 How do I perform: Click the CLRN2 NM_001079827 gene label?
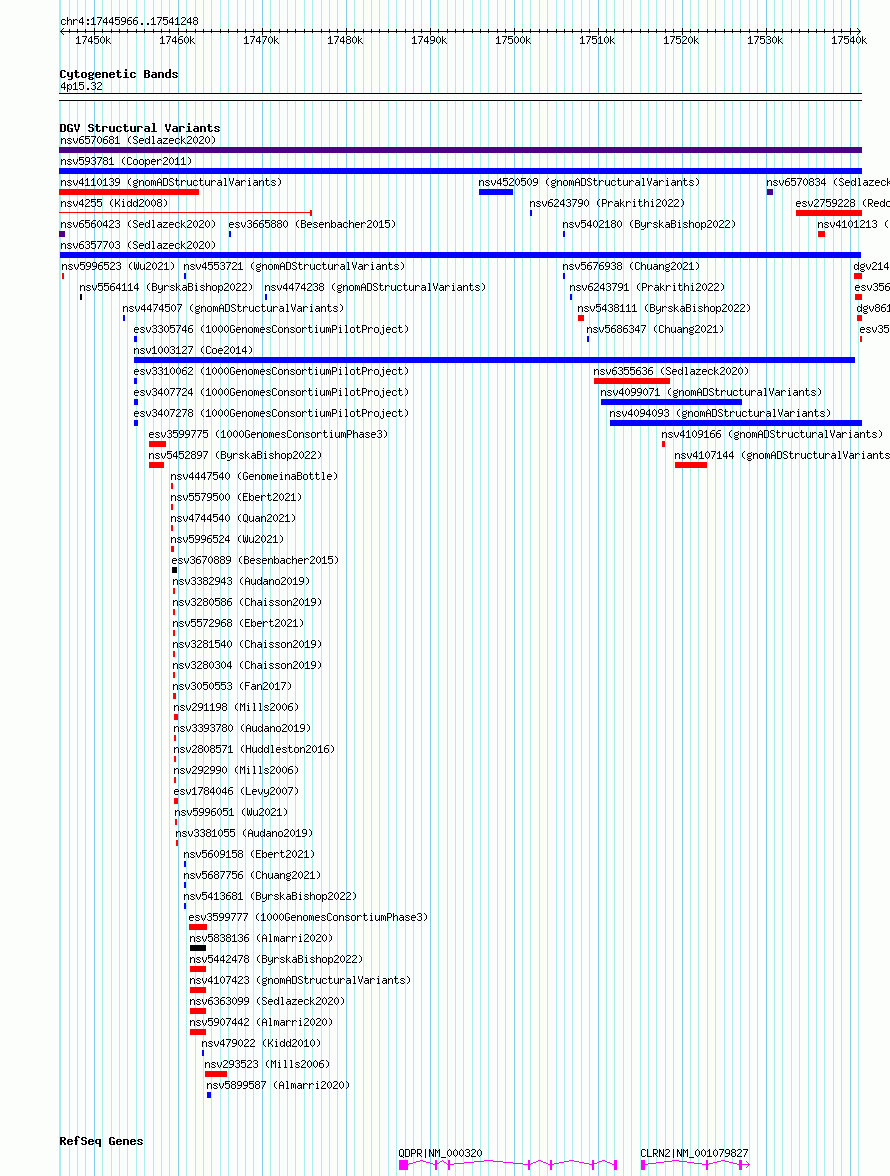click(694, 1154)
